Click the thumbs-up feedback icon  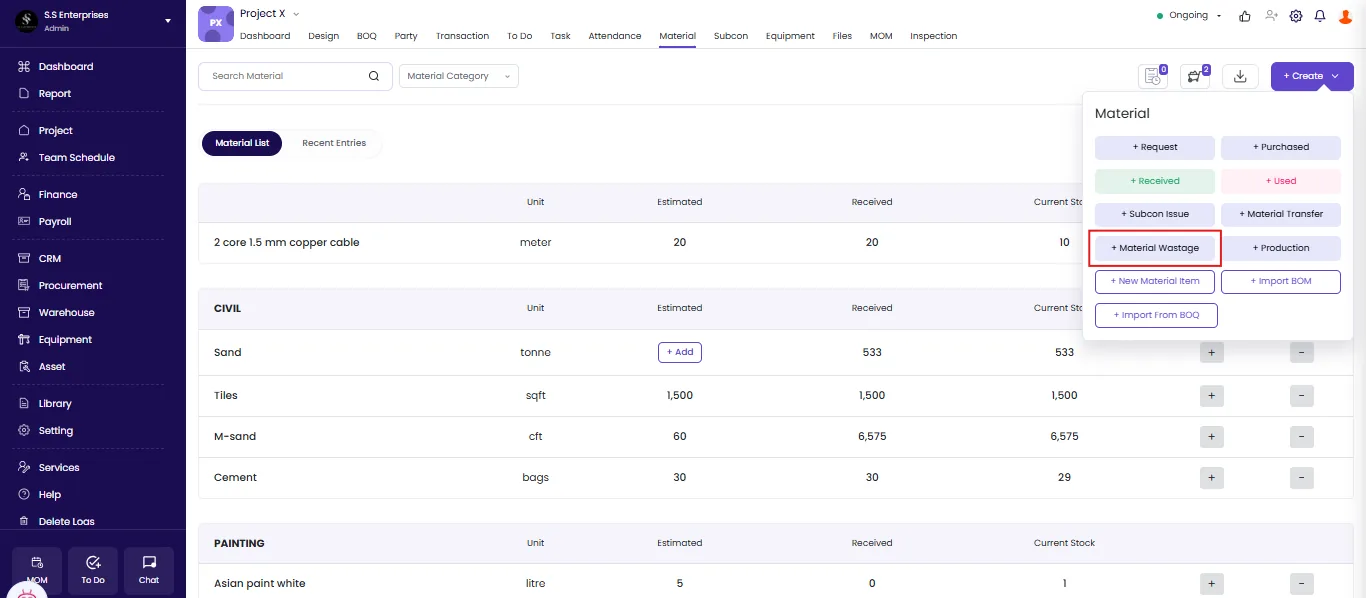point(1245,16)
